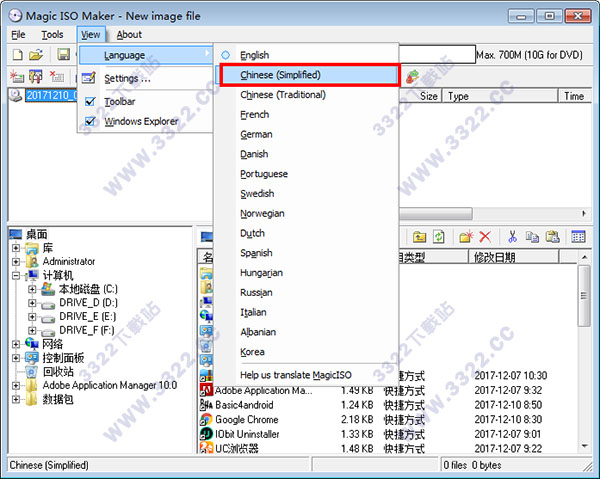This screenshot has height=479, width=600.
Task: Choose Chinese (Simplified) from Language submenu
Action: tap(280, 75)
